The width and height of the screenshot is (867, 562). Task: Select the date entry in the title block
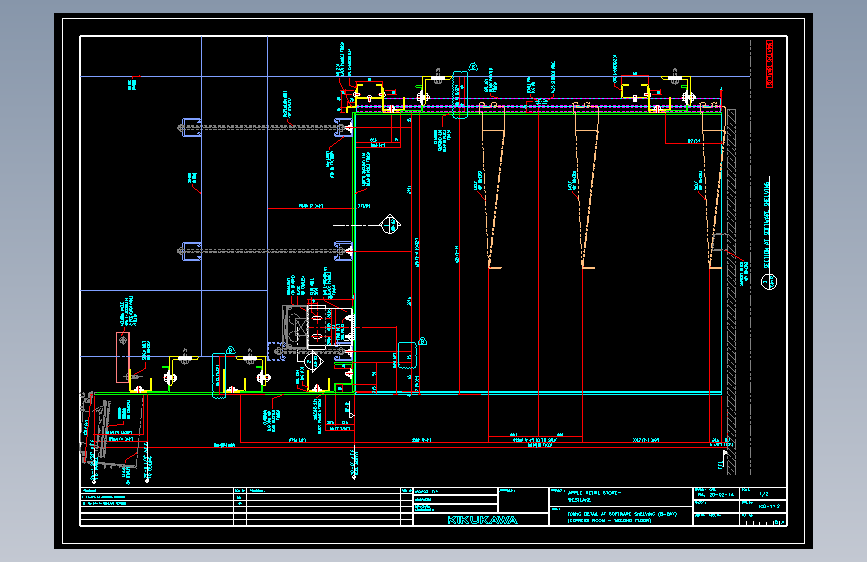[x=716, y=495]
